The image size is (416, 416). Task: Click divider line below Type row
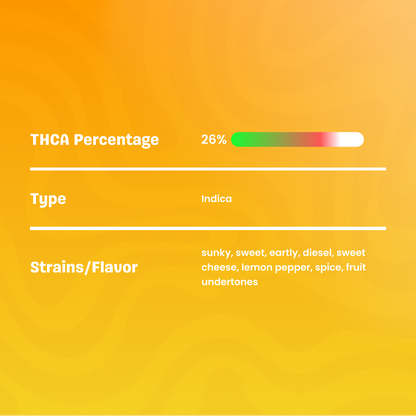click(x=208, y=228)
